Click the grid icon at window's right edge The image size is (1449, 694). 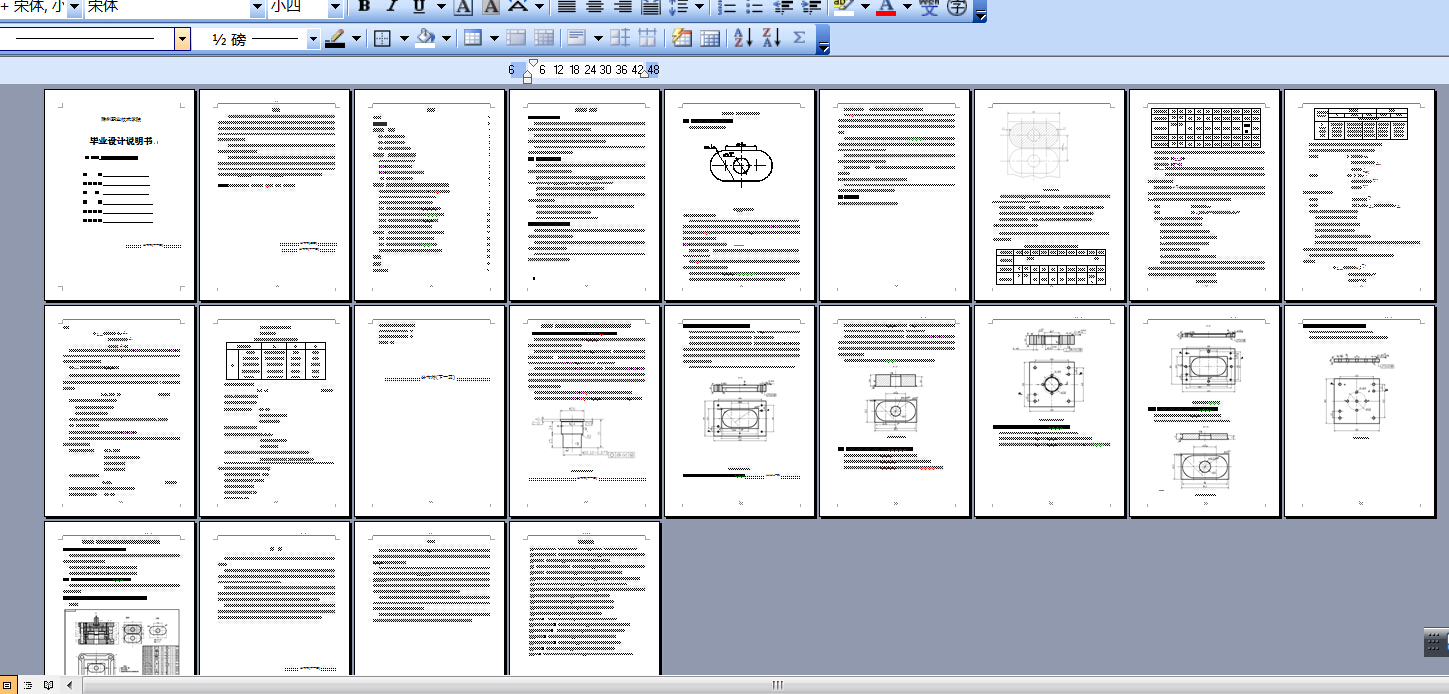(x=1435, y=643)
